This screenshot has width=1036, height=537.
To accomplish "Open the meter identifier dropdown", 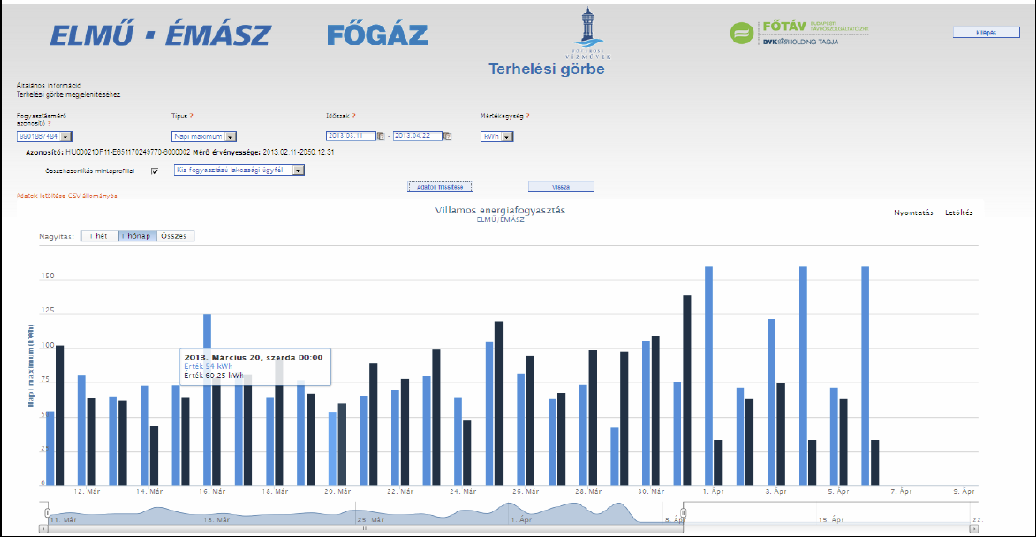I will (x=44, y=137).
